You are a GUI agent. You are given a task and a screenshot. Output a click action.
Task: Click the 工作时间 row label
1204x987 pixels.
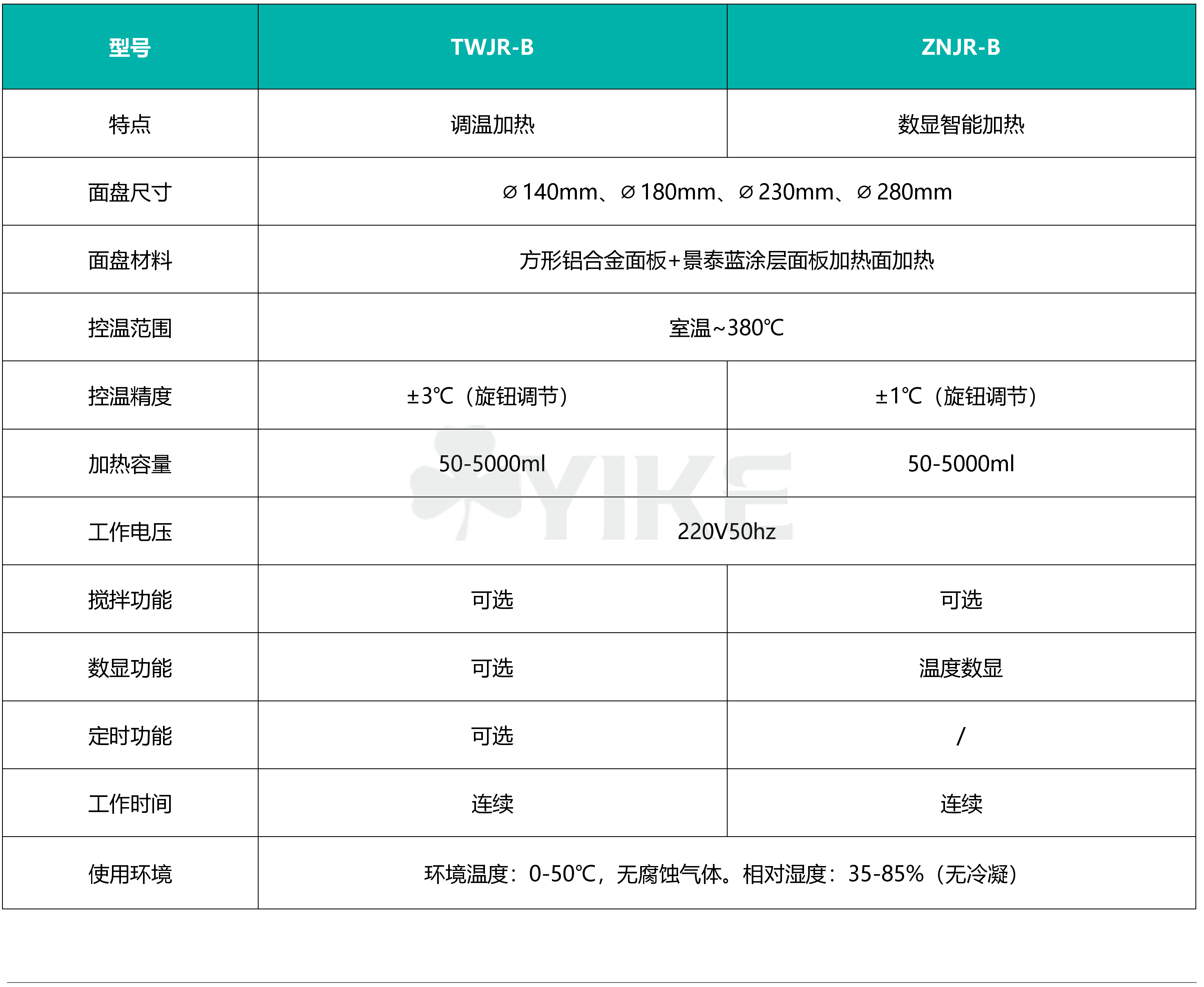130,803
